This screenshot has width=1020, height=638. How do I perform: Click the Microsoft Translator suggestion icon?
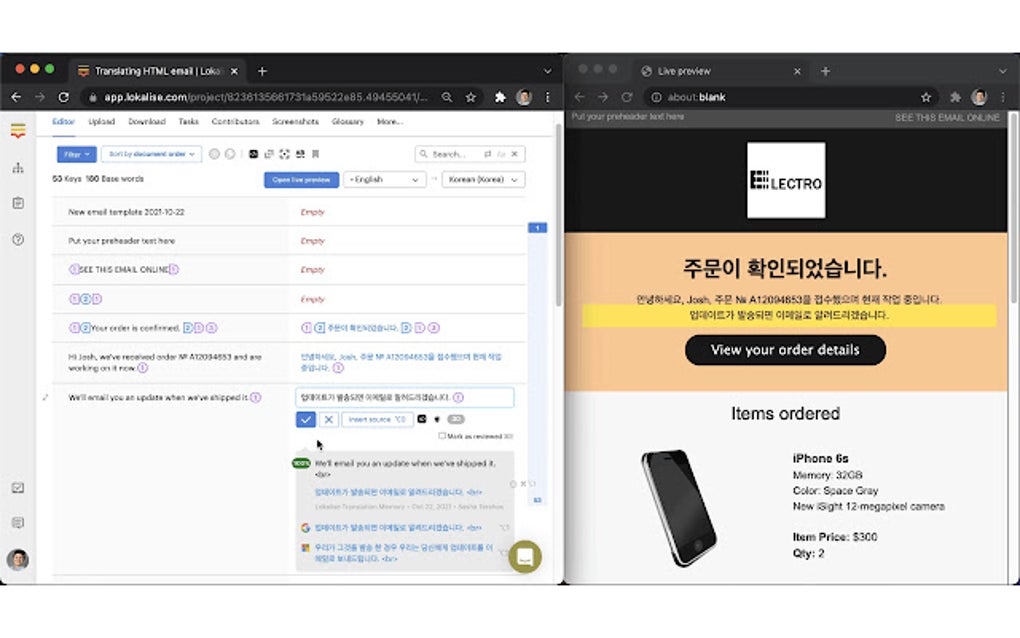pos(307,548)
